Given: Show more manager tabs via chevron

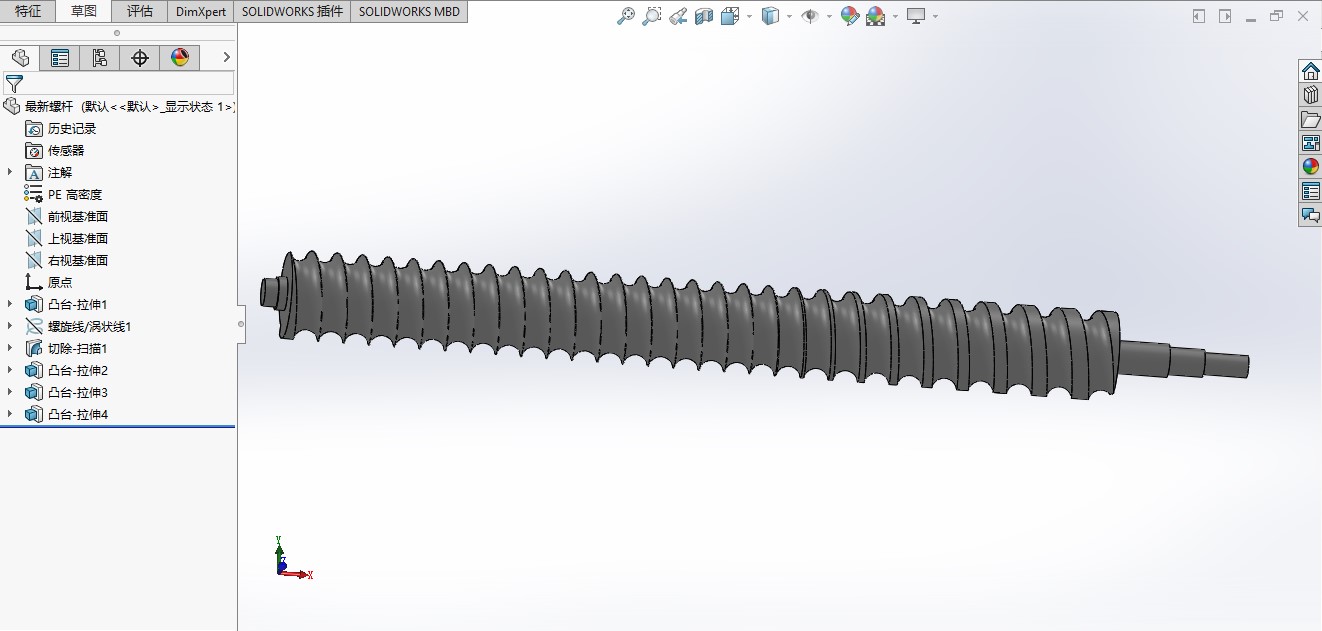Looking at the screenshot, I should point(226,58).
